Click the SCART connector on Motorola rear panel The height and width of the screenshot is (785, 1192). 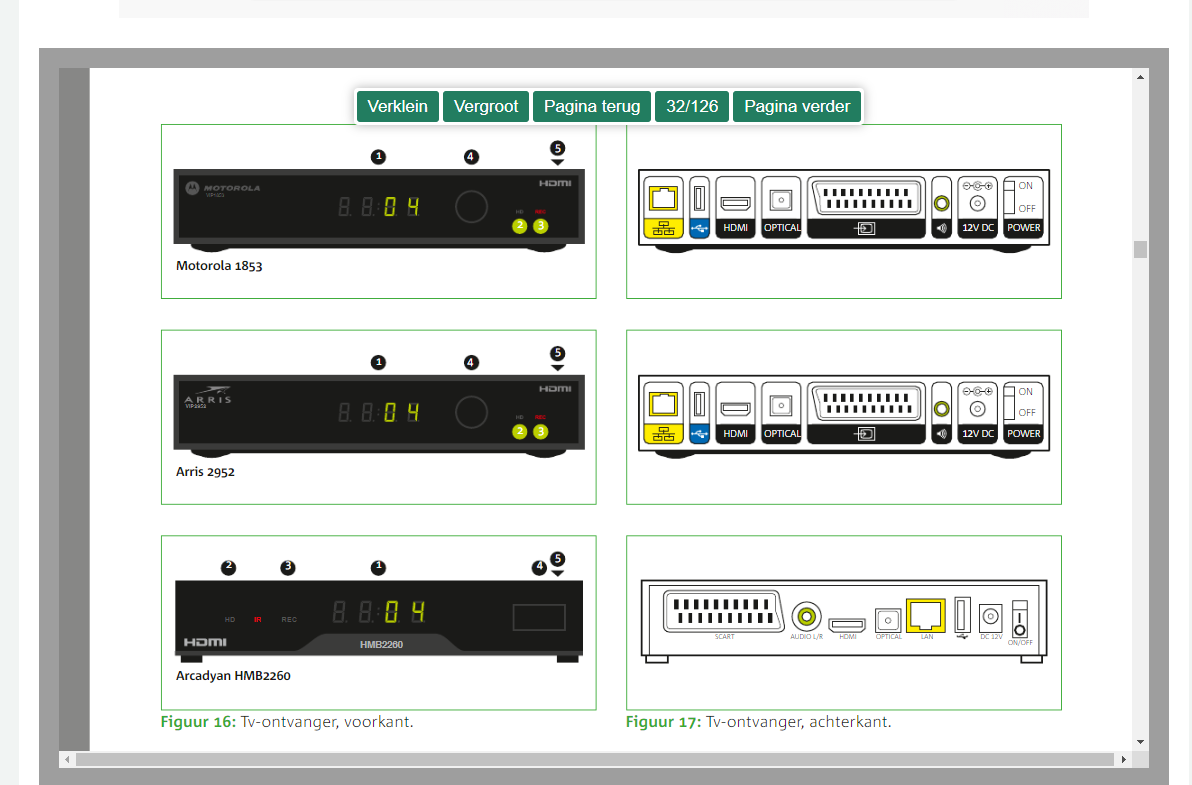[866, 207]
